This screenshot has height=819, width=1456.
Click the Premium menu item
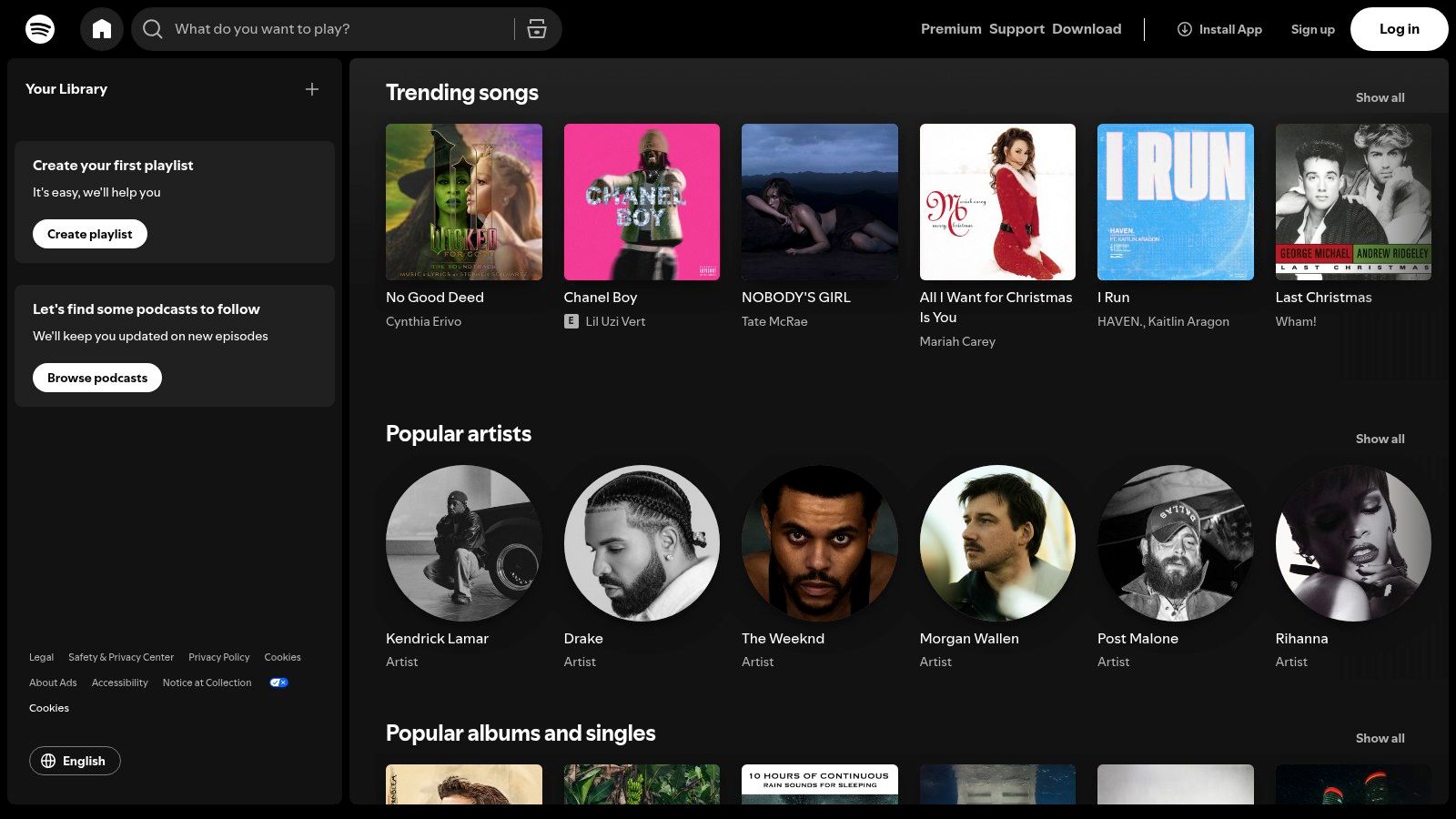pyautogui.click(x=950, y=28)
